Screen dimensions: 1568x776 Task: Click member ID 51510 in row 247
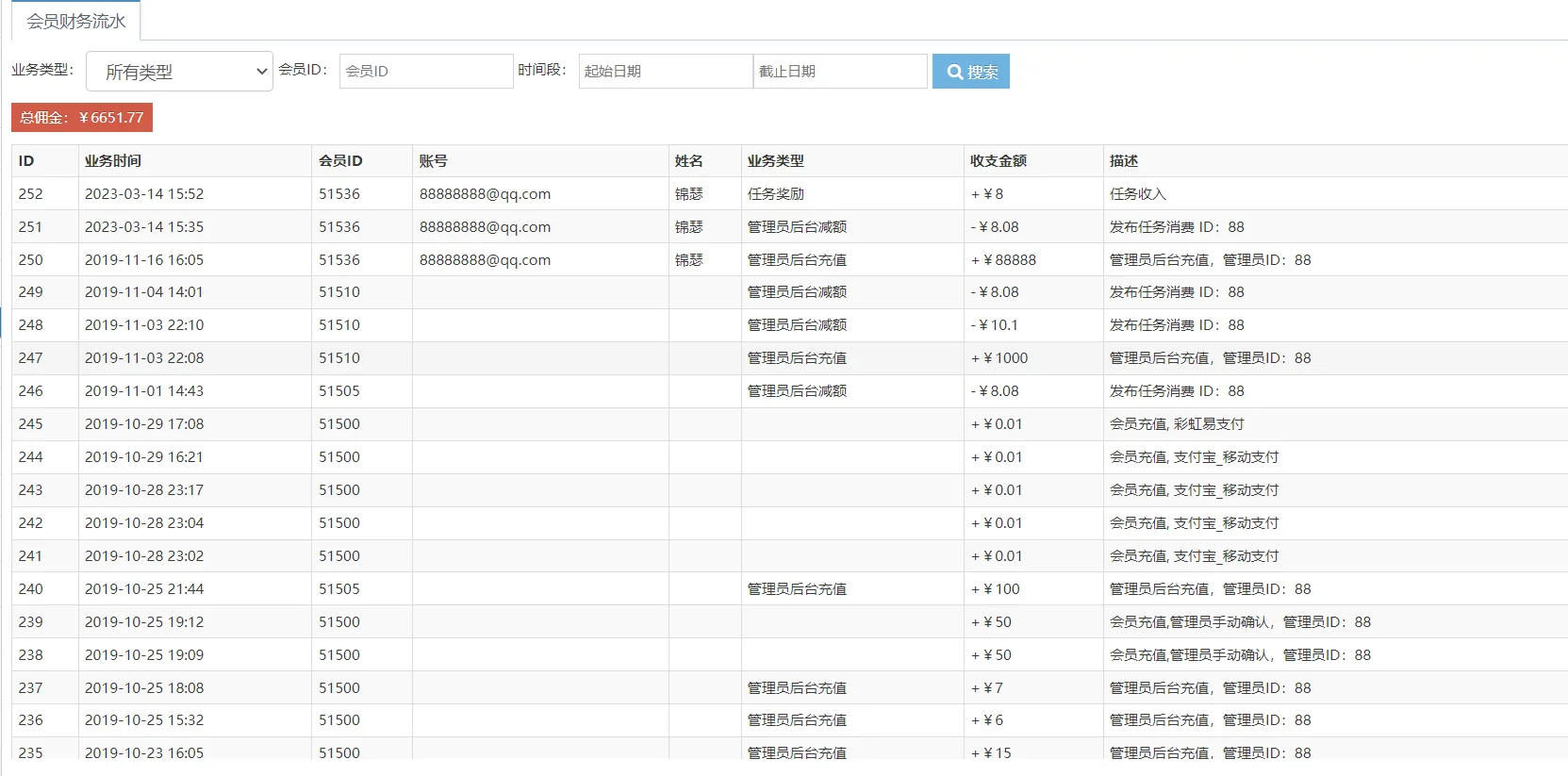339,358
